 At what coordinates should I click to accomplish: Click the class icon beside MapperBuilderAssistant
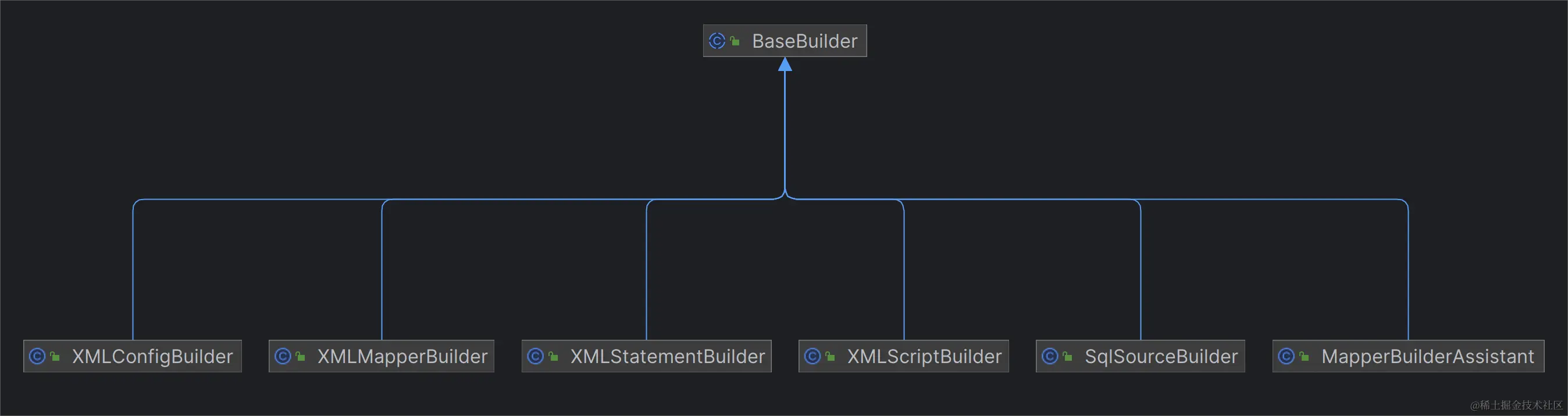click(x=1286, y=356)
